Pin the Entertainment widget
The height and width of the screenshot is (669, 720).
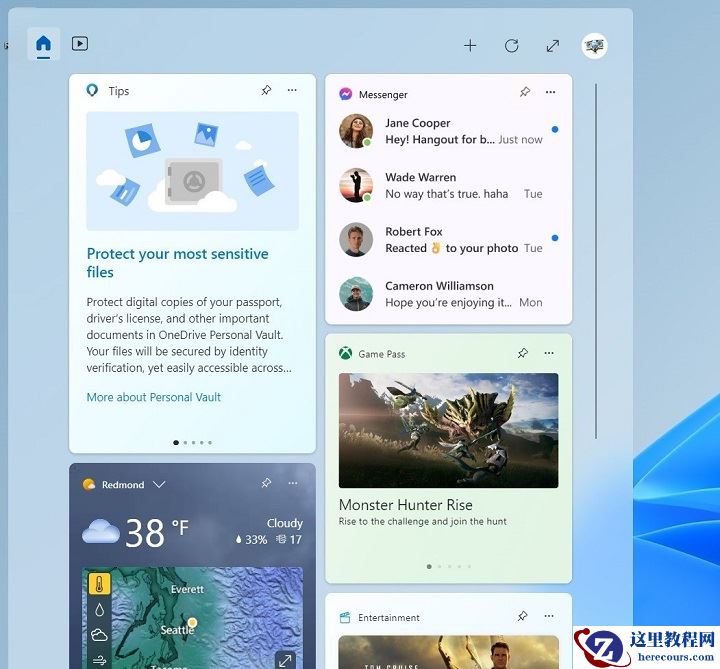point(523,616)
